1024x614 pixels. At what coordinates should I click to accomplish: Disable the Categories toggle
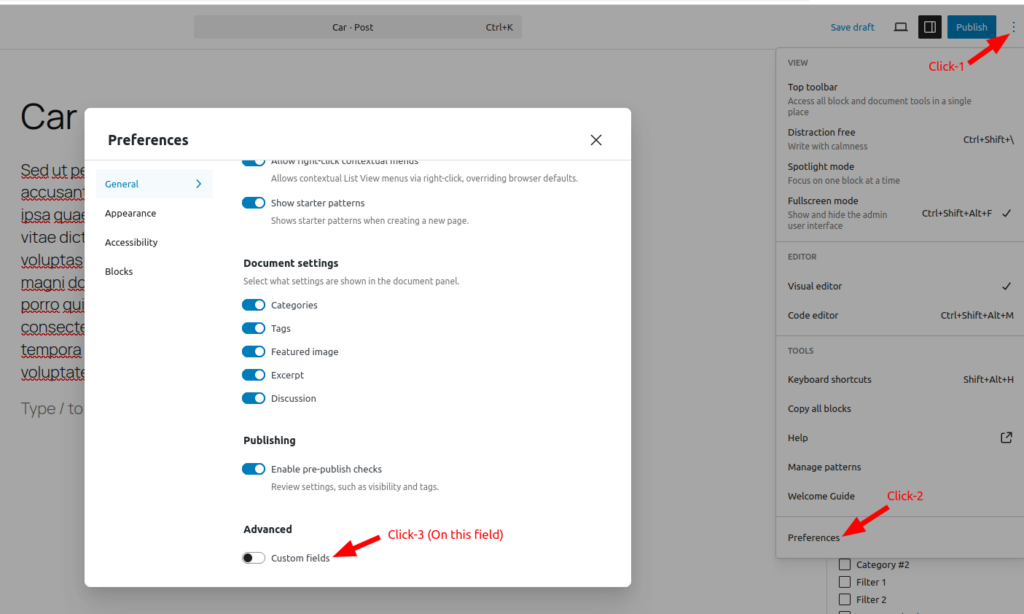click(x=253, y=305)
